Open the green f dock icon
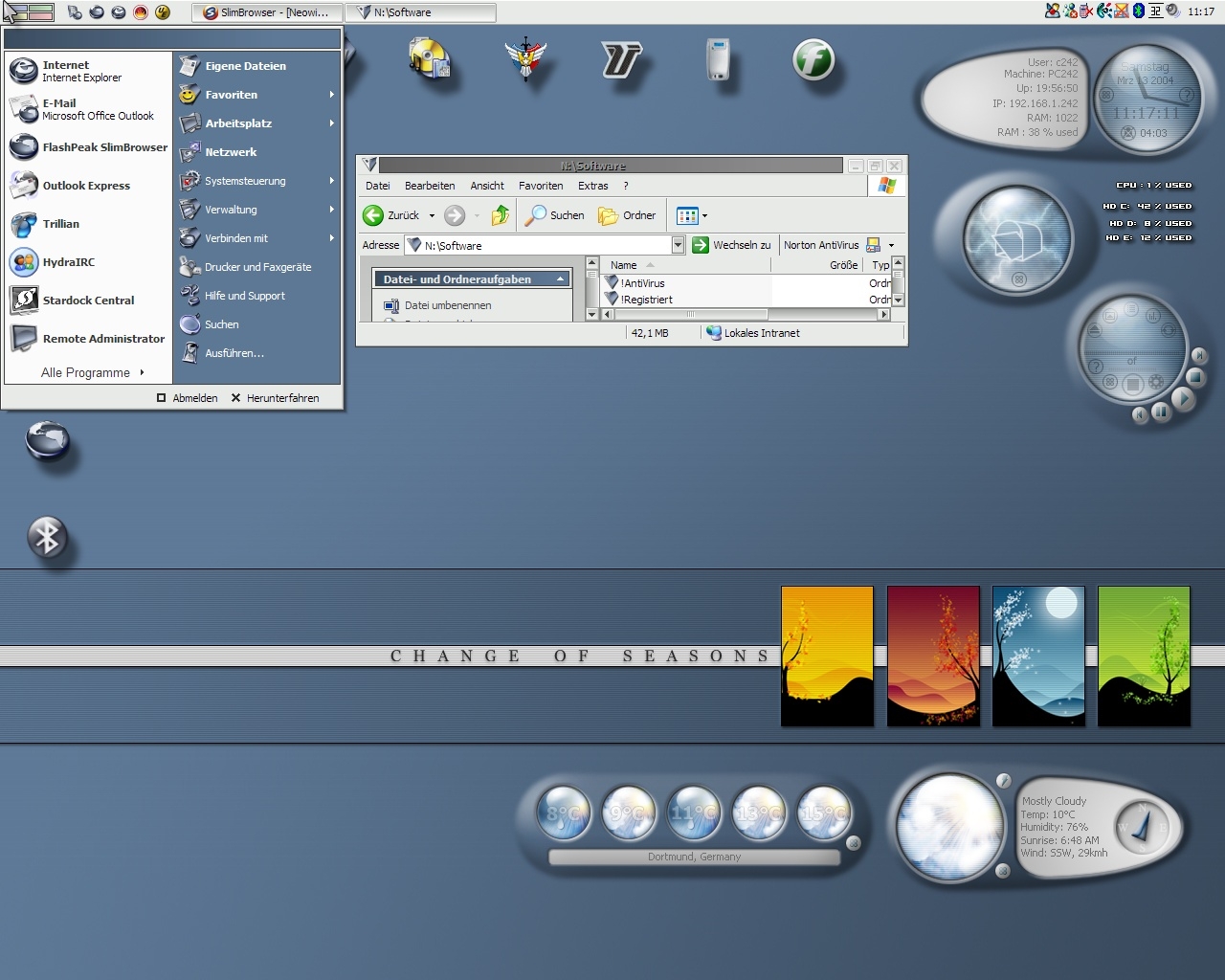Viewport: 1225px width, 980px height. 814,59
